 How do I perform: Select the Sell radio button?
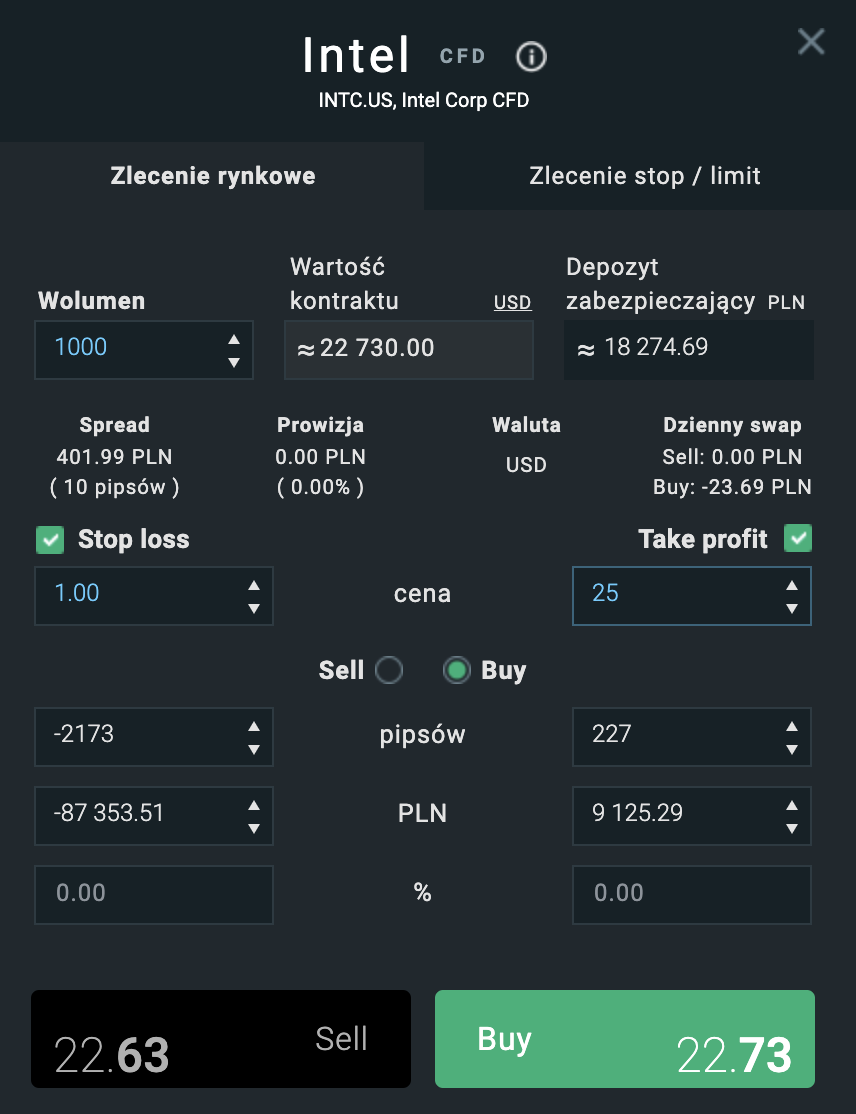[x=389, y=670]
